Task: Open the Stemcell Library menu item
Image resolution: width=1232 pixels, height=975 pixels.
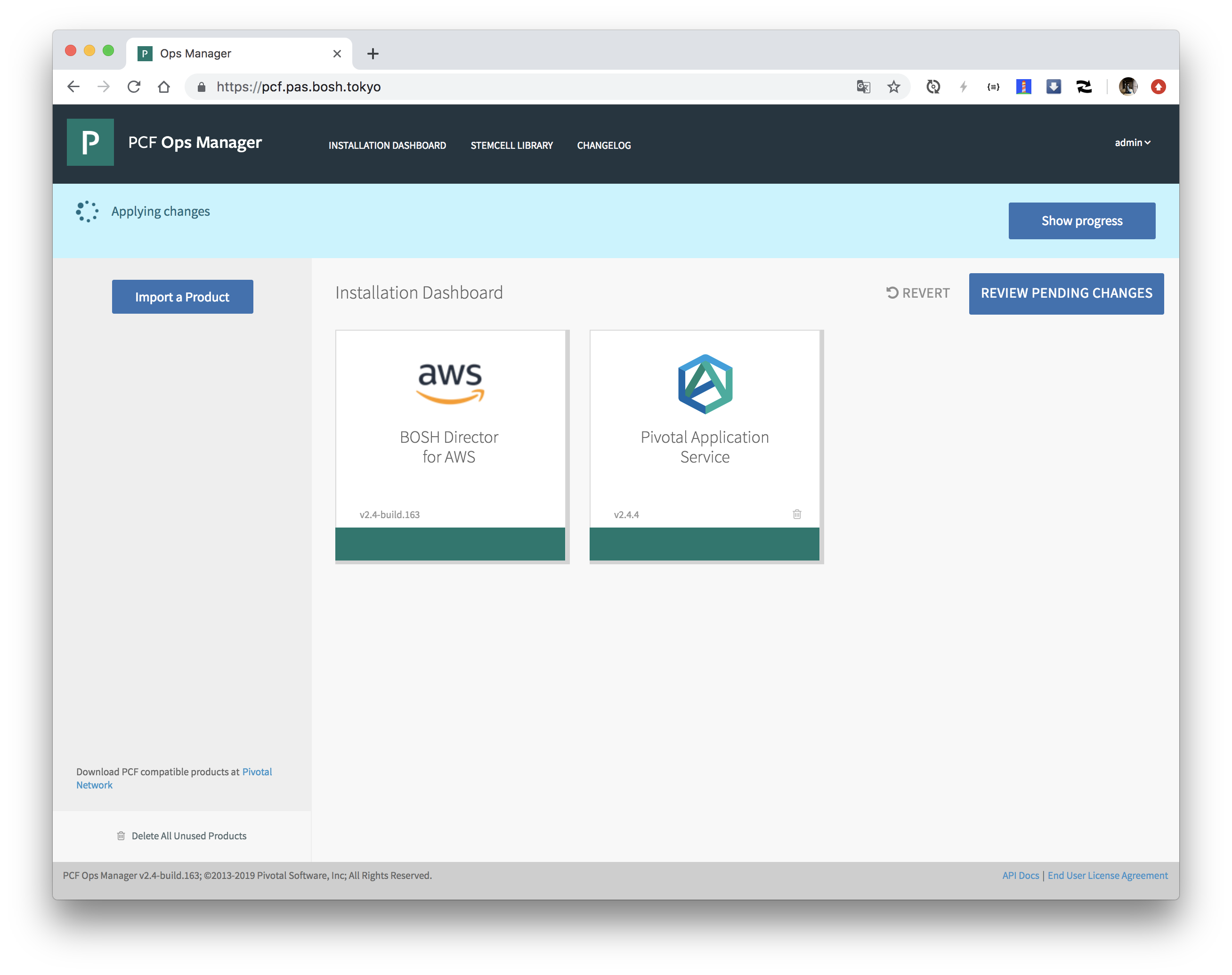Action: coord(511,146)
